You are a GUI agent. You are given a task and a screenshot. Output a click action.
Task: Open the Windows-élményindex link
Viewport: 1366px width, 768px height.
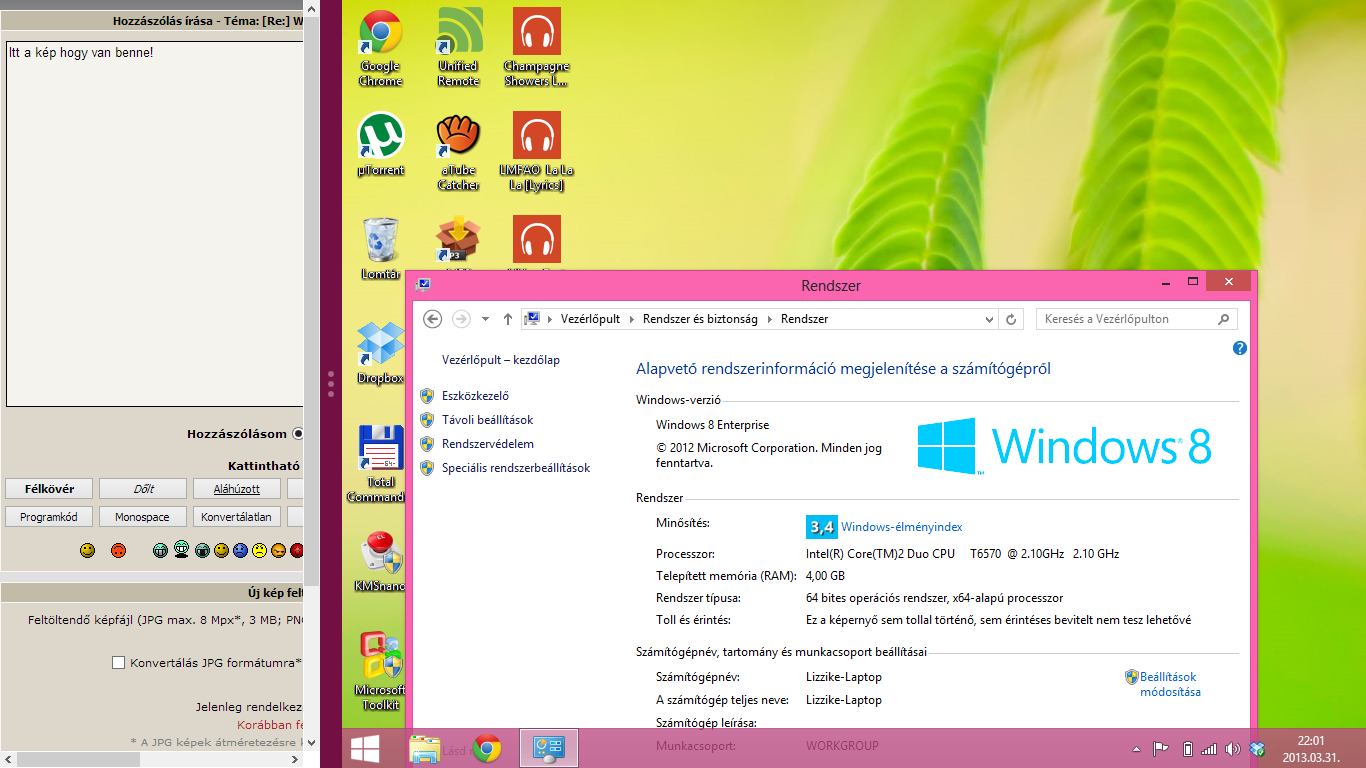point(901,527)
